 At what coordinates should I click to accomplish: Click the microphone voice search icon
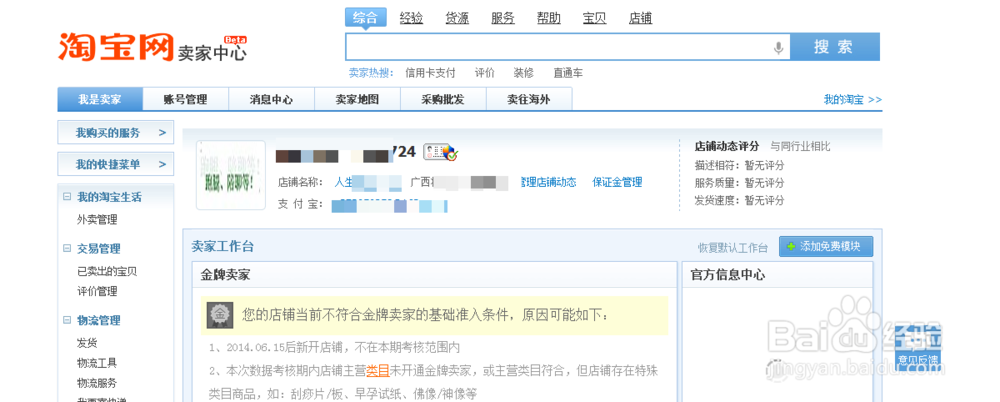coord(778,47)
